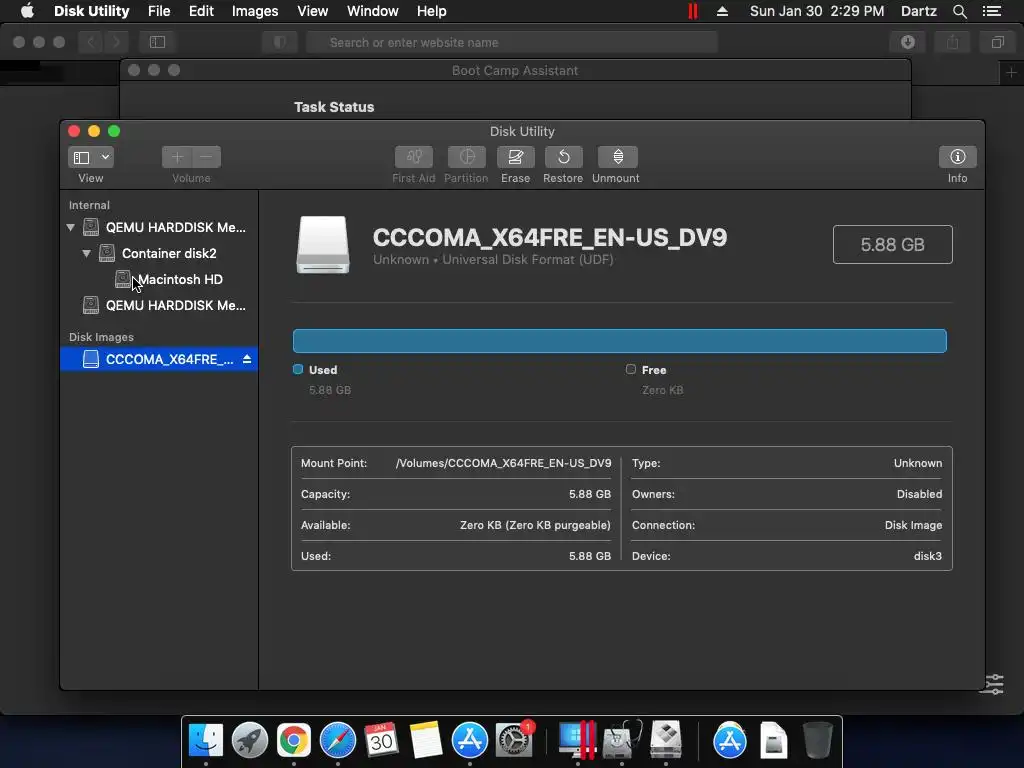Open Calendar from the Dock
Viewport: 1024px width, 768px height.
(x=381, y=741)
